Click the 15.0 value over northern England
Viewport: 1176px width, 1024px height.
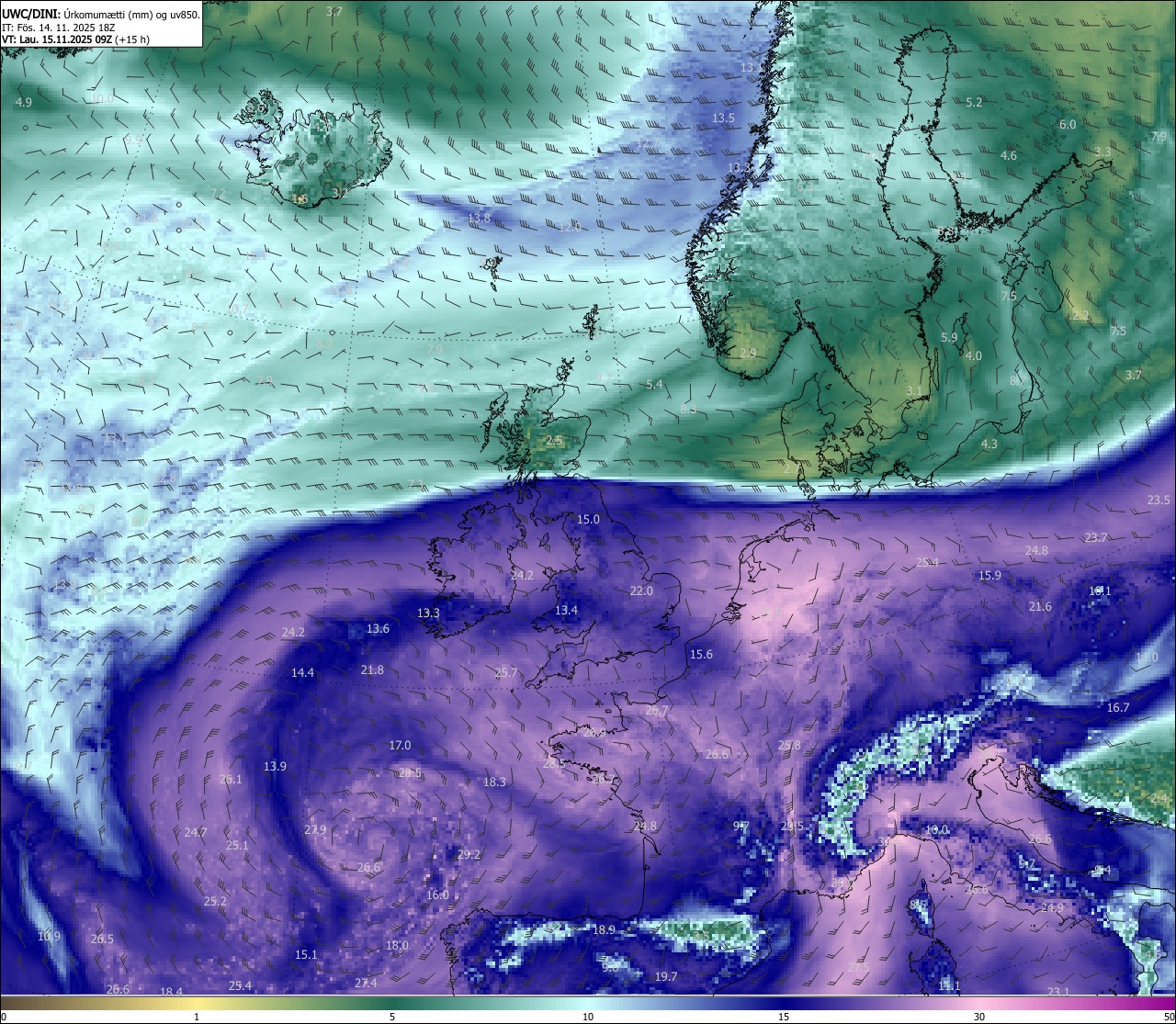(x=588, y=519)
